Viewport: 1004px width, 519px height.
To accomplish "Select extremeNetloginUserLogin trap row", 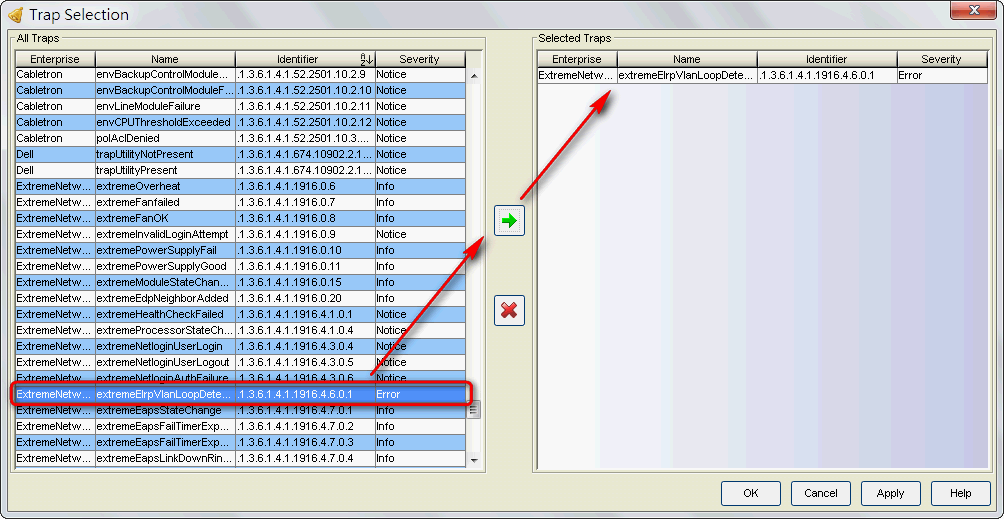I will [240, 346].
